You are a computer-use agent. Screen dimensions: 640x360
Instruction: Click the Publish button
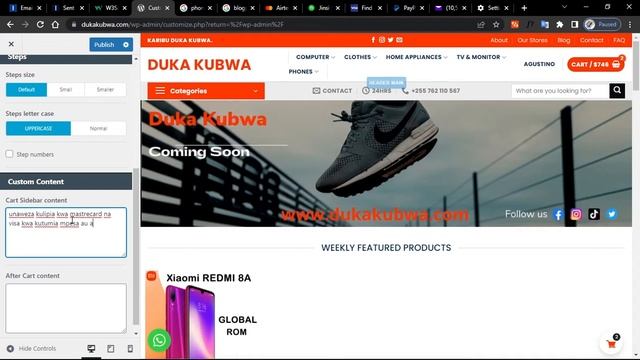click(x=104, y=44)
